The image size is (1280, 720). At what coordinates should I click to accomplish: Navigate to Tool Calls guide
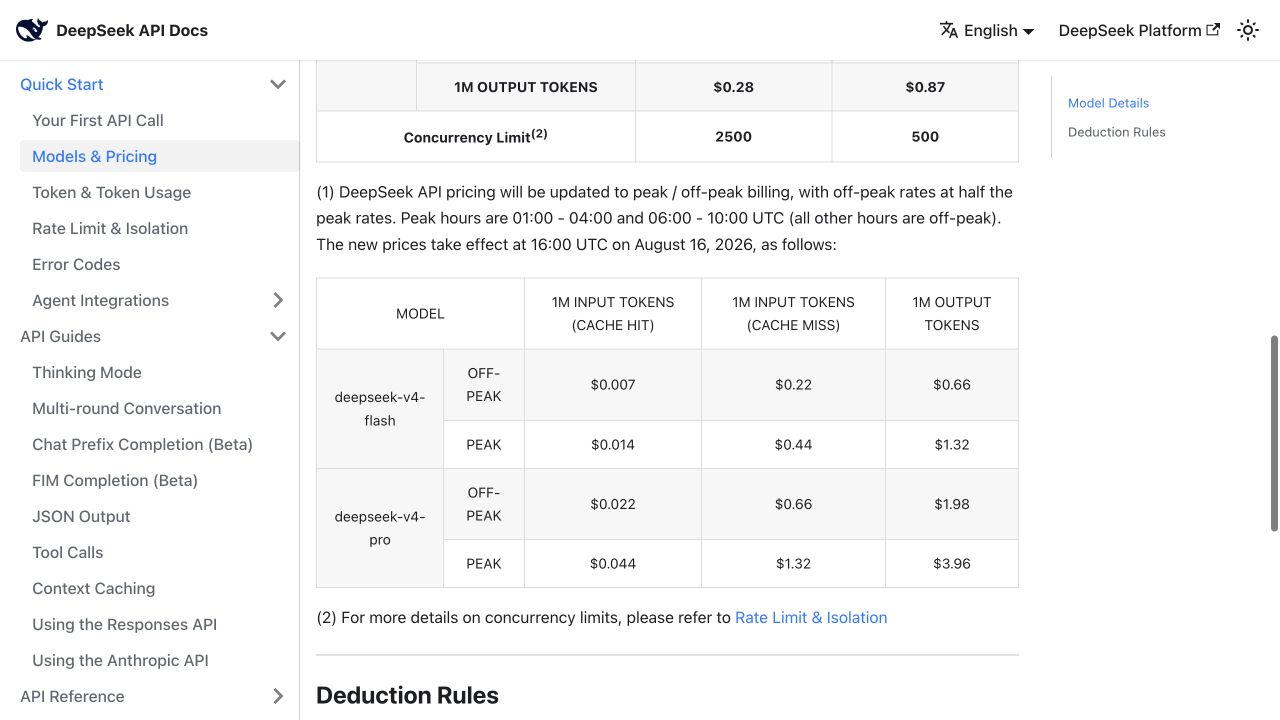click(x=67, y=552)
